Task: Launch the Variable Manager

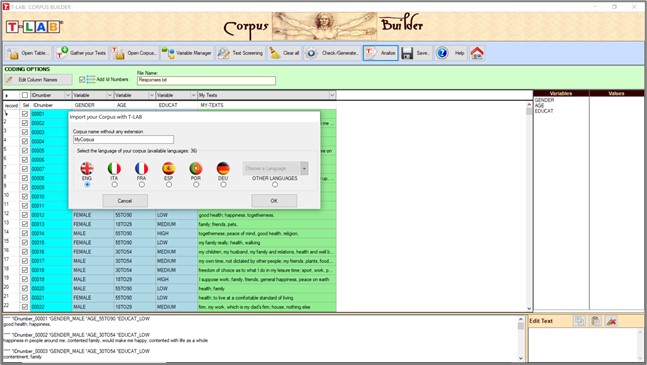Action: pyautogui.click(x=187, y=53)
